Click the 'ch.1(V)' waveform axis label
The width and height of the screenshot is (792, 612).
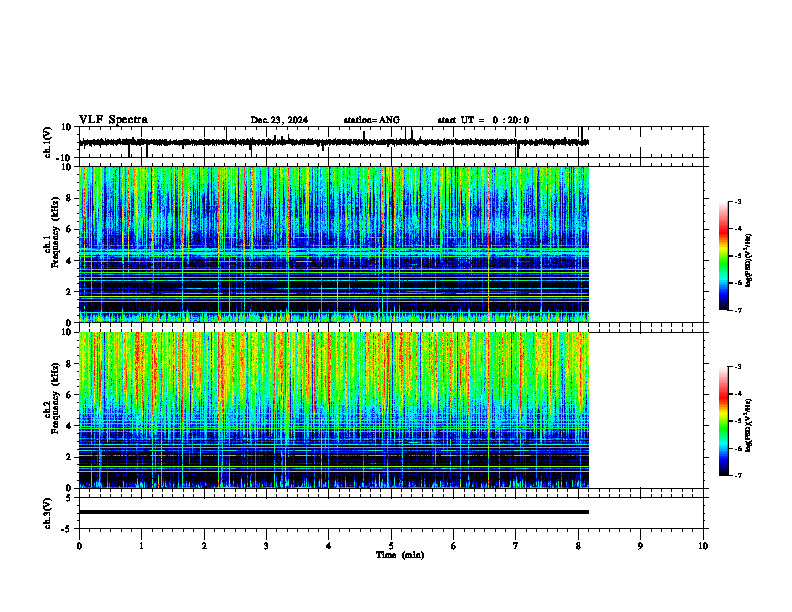coord(47,142)
